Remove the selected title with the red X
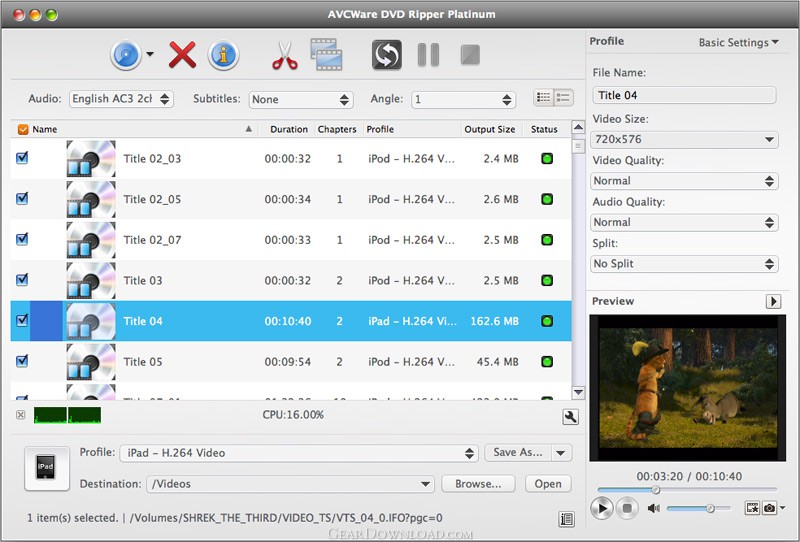Viewport: 800px width, 542px height. coord(182,55)
